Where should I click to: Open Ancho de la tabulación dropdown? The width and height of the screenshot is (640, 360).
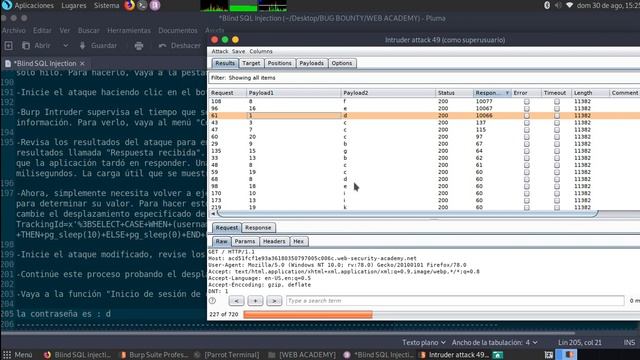(495, 342)
